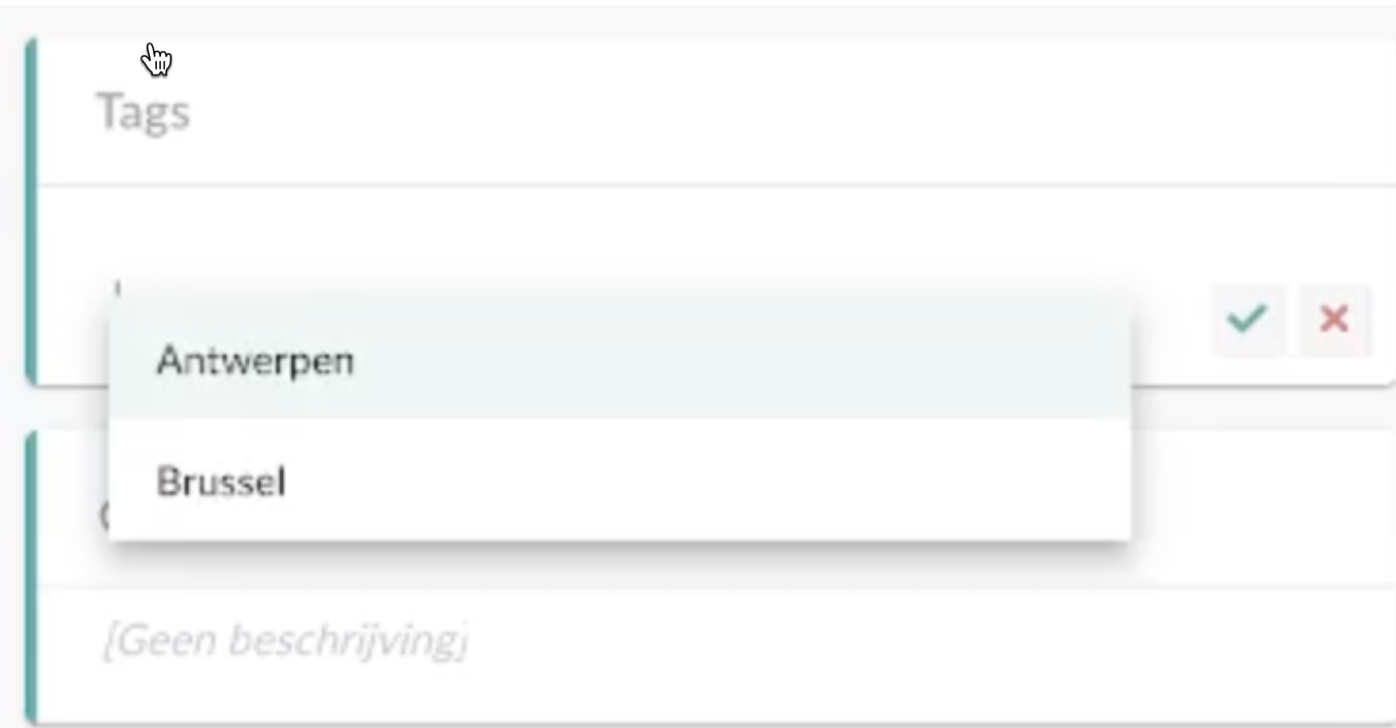Confirm tags with the green checkmark icon
The height and width of the screenshot is (728, 1396).
(1248, 319)
